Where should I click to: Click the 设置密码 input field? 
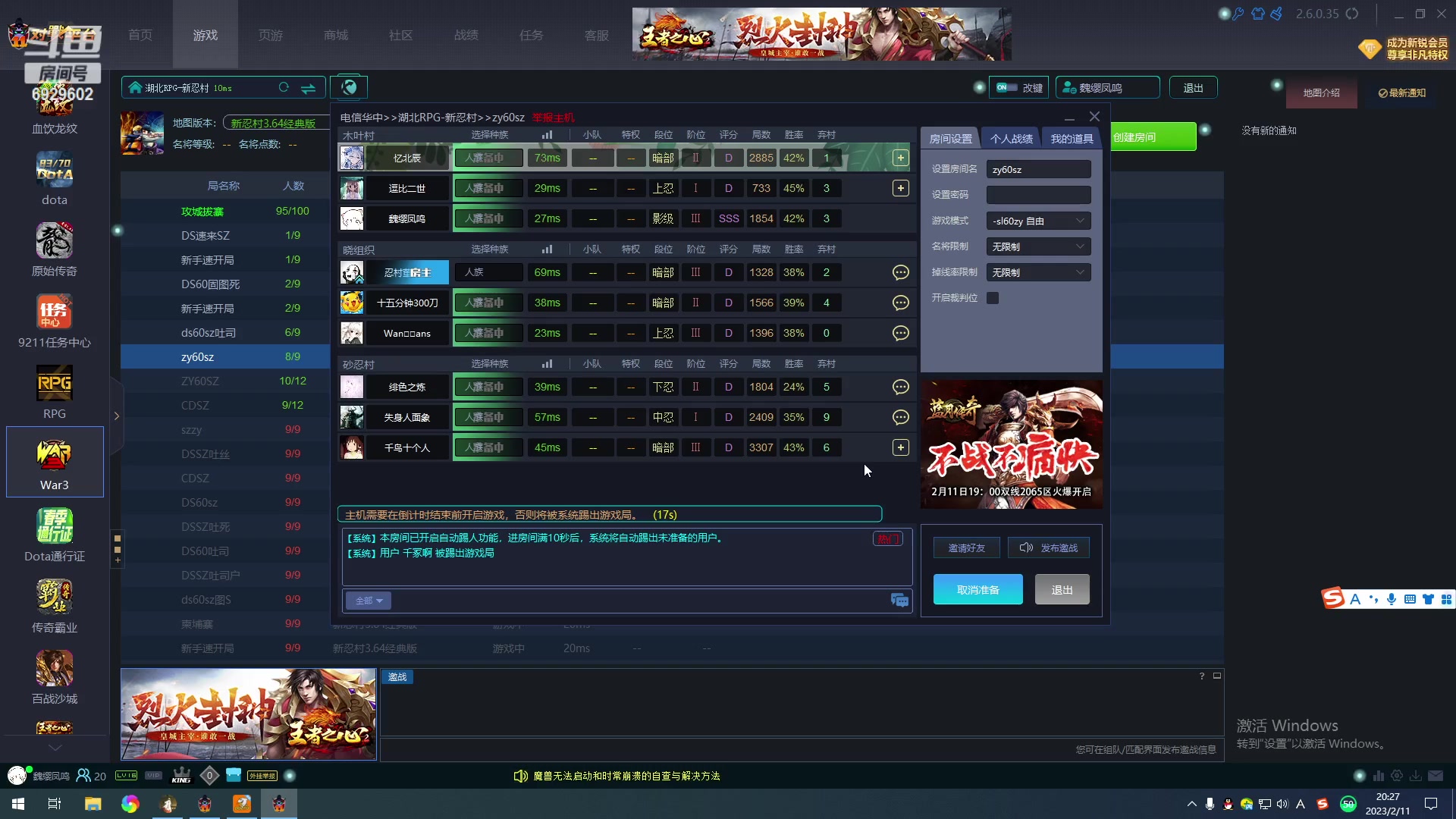(1038, 195)
